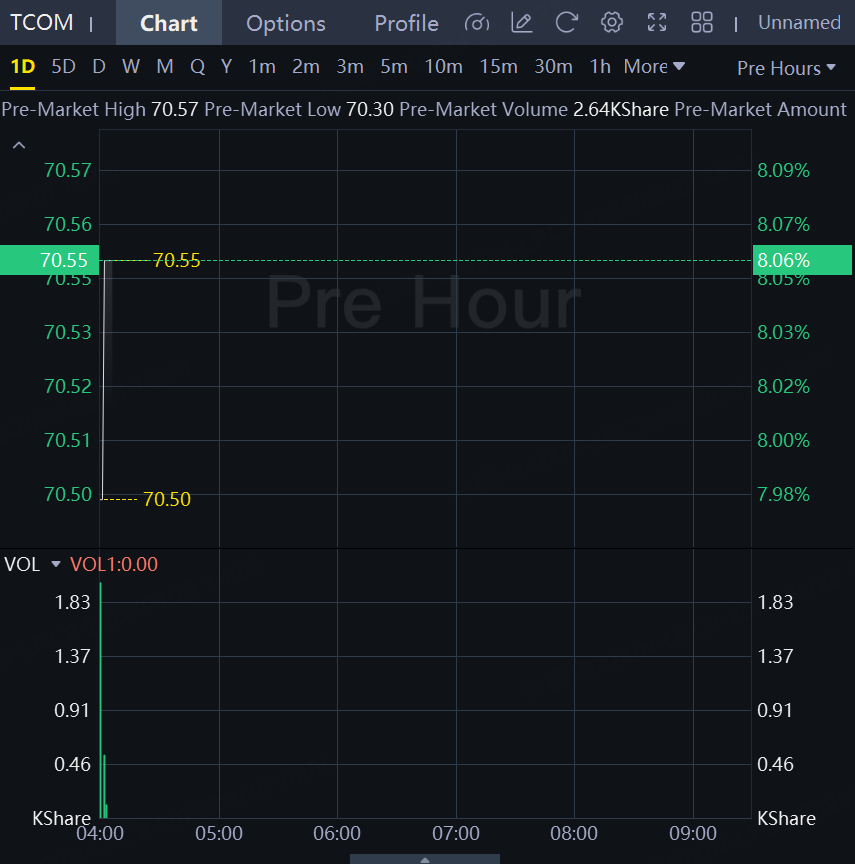The image size is (855, 864).
Task: Click the current price 70.55 axis label
Action: tap(50, 260)
